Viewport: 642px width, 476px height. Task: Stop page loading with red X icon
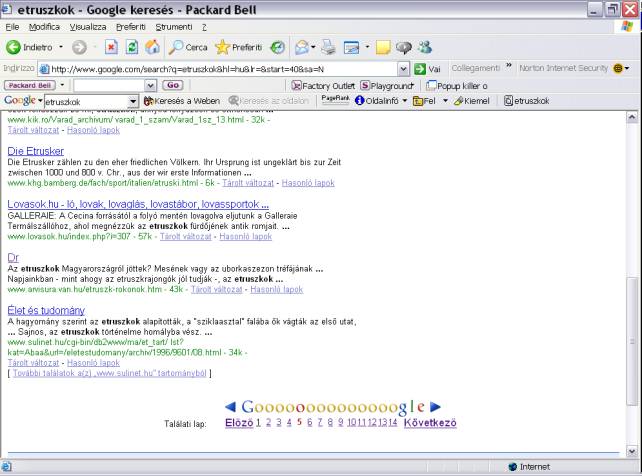tap(111, 47)
